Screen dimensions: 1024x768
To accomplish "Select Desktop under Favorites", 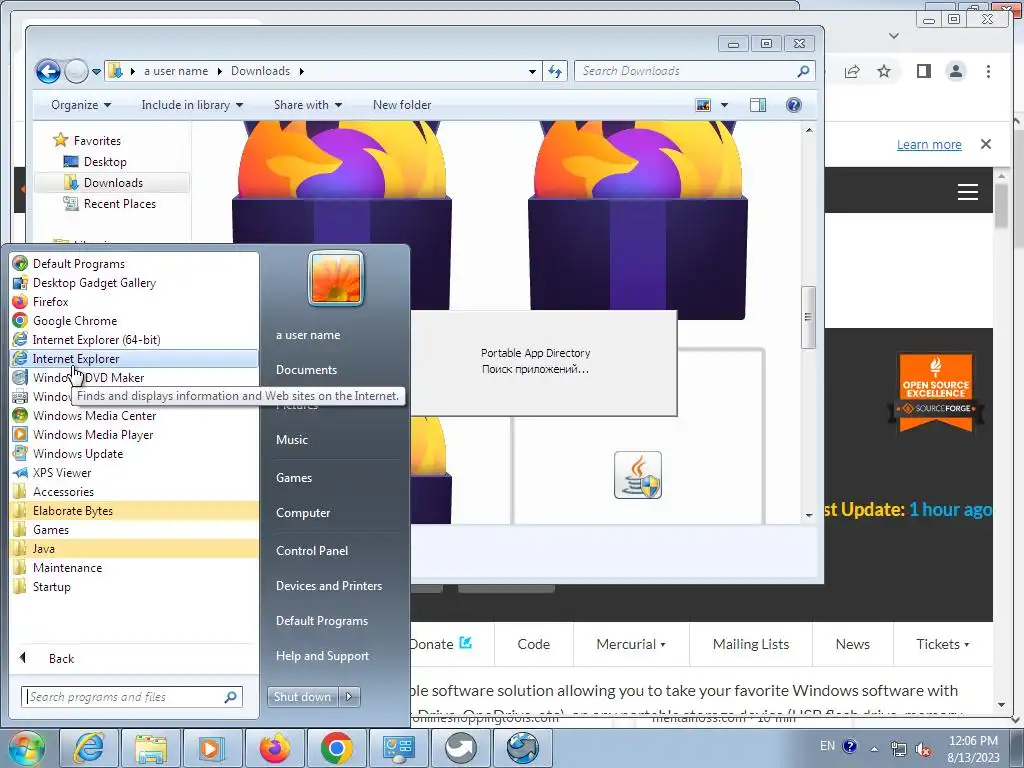I will click(105, 162).
